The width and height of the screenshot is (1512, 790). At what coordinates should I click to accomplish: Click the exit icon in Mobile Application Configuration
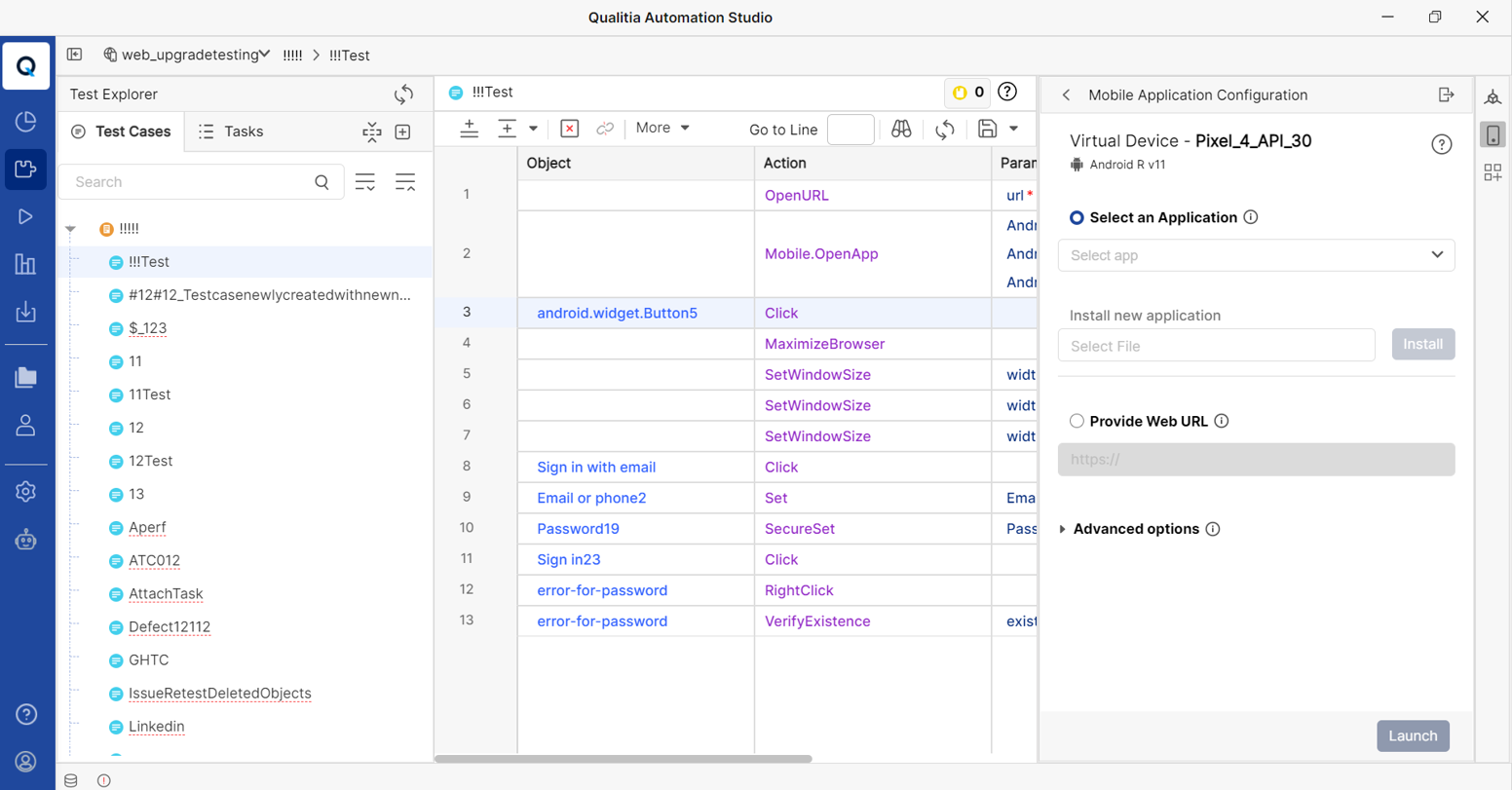click(x=1447, y=94)
